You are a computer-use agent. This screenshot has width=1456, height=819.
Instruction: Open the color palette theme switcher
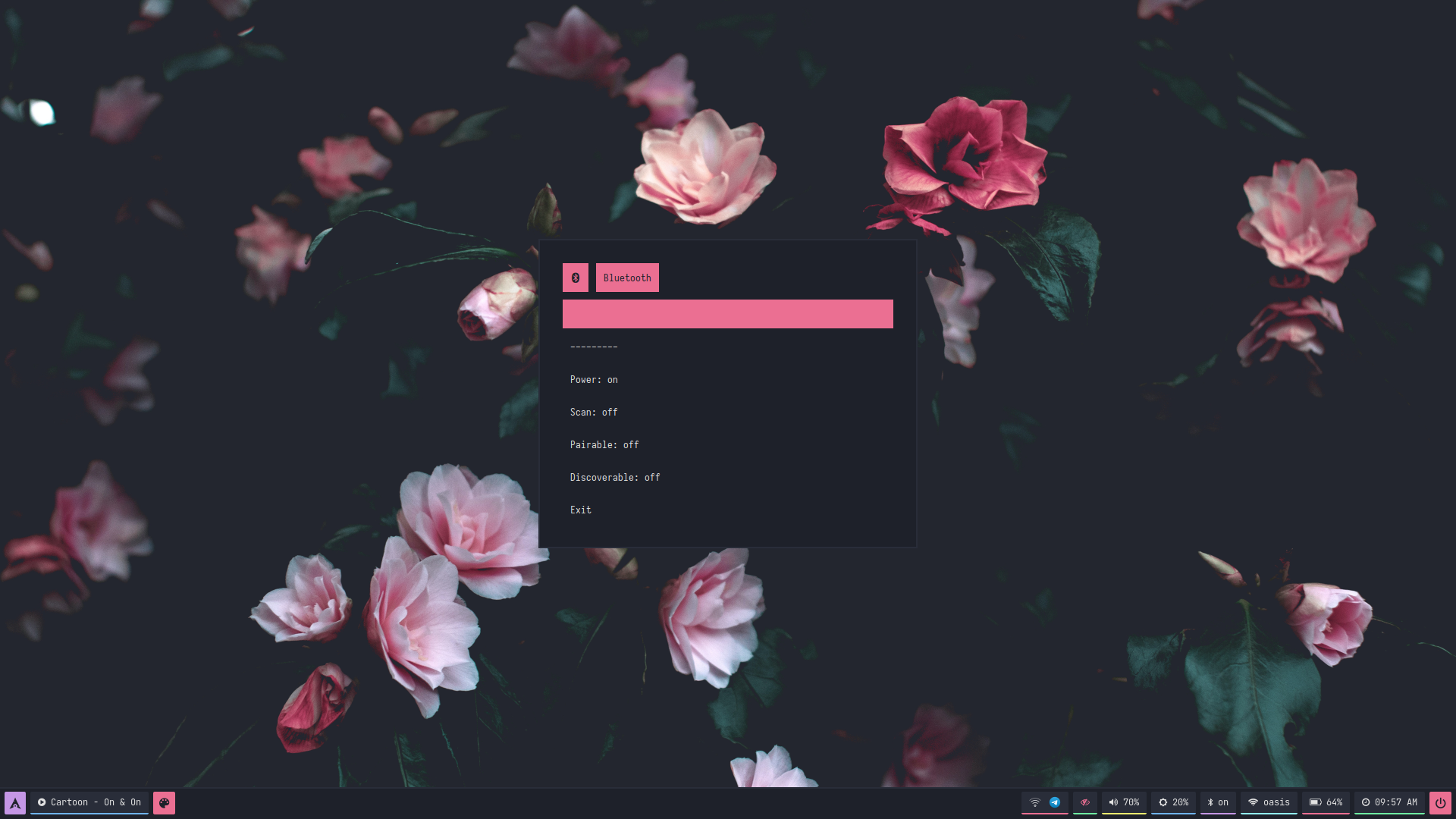[164, 802]
